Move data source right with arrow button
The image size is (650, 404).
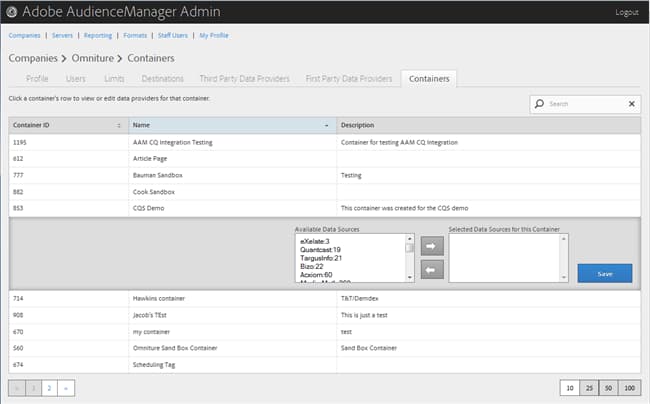point(432,246)
